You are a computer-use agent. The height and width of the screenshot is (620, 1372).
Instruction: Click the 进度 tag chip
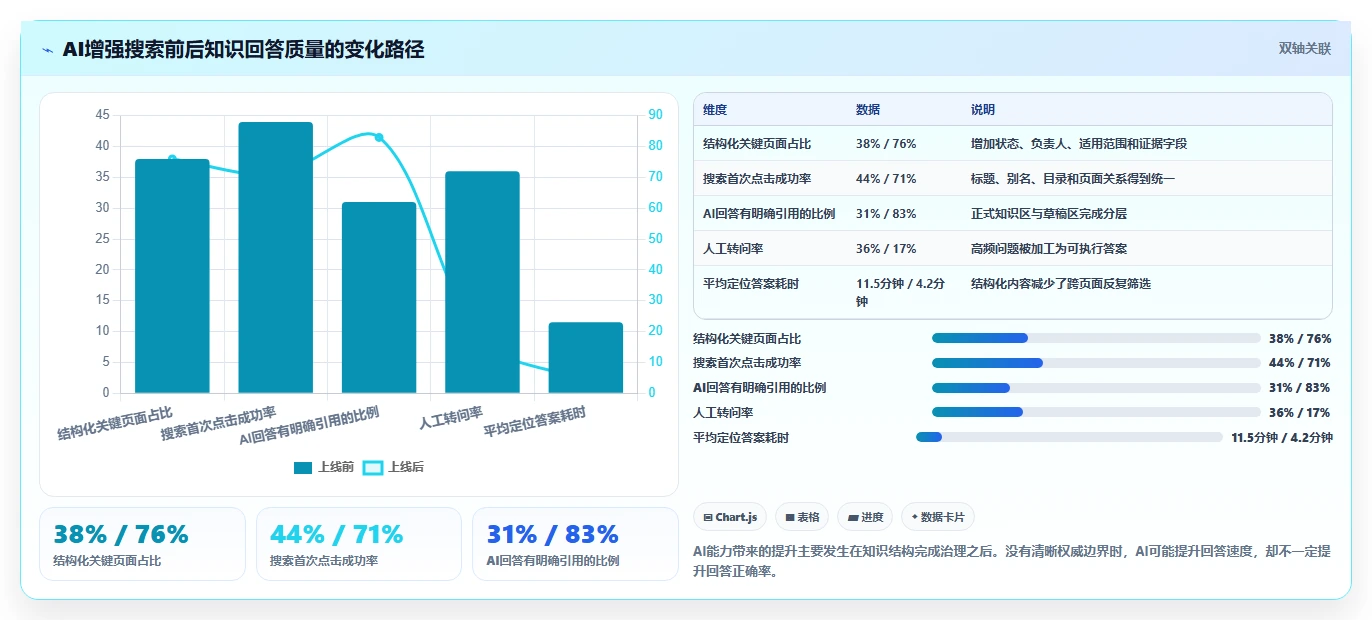[865, 517]
